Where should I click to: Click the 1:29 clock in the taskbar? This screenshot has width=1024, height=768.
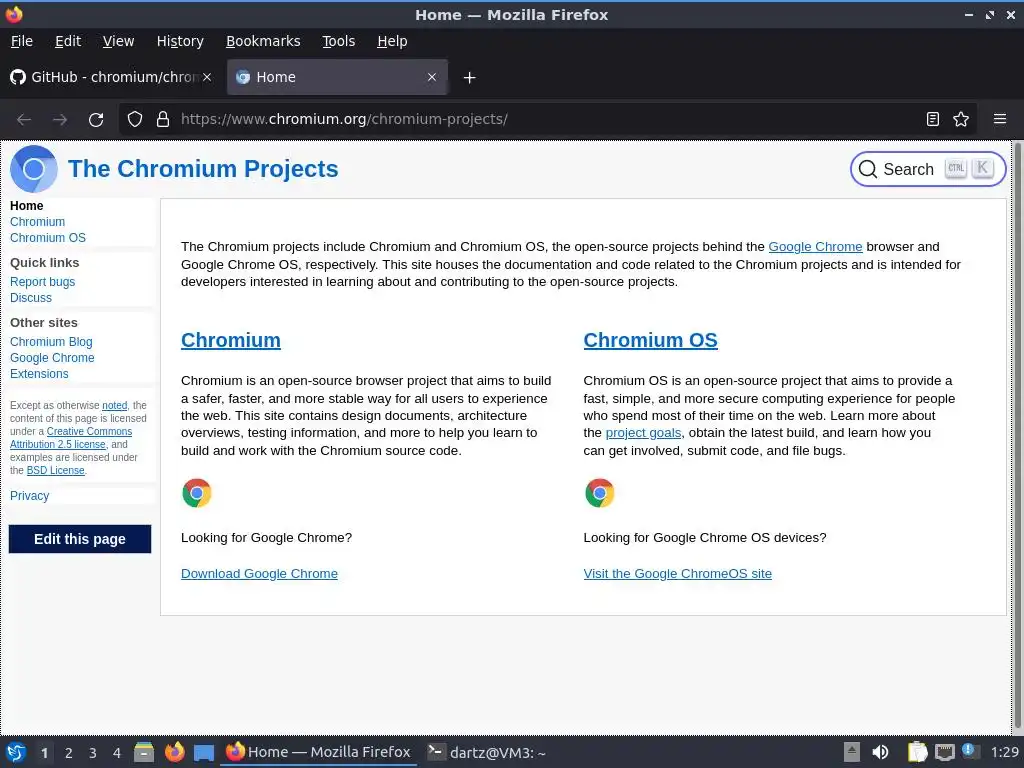click(1004, 752)
